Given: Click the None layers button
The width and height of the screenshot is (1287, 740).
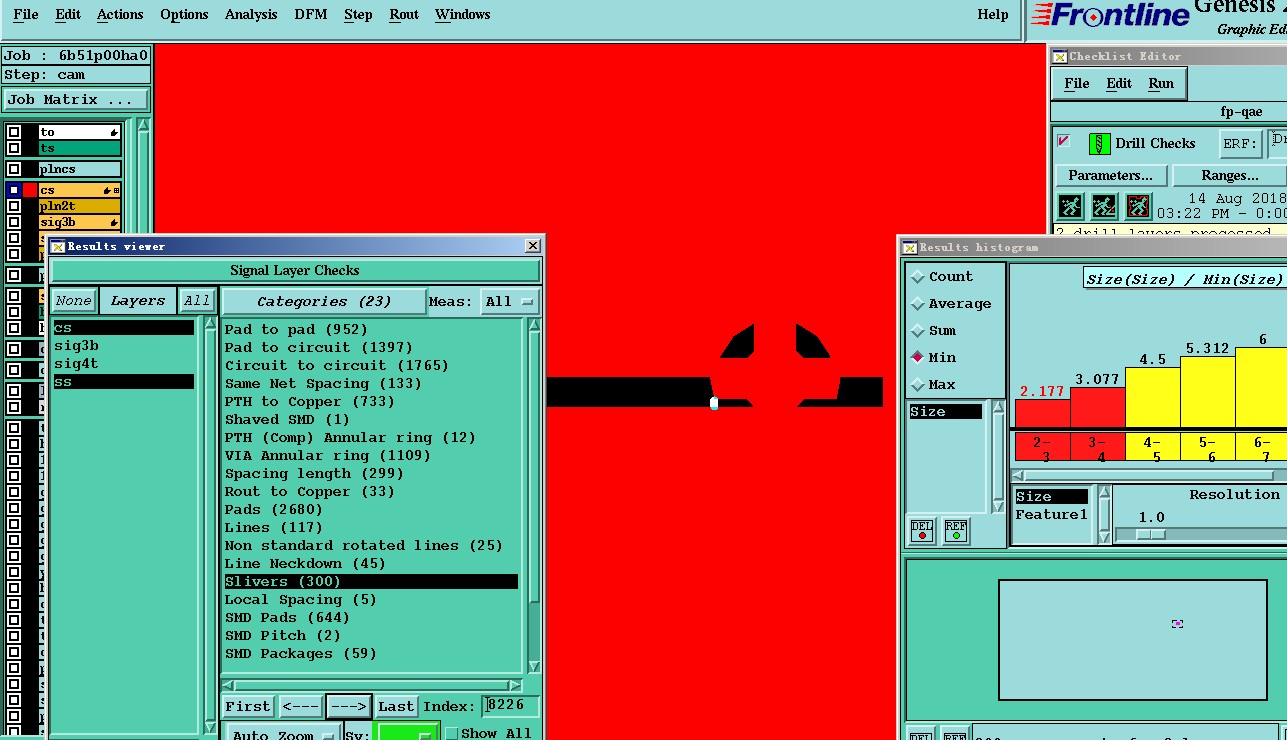Looking at the screenshot, I should click(74, 301).
